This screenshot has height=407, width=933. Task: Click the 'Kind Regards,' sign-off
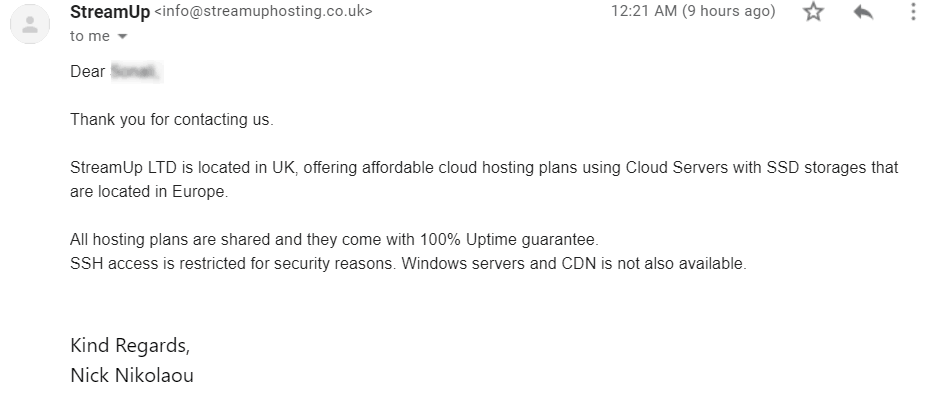(130, 346)
